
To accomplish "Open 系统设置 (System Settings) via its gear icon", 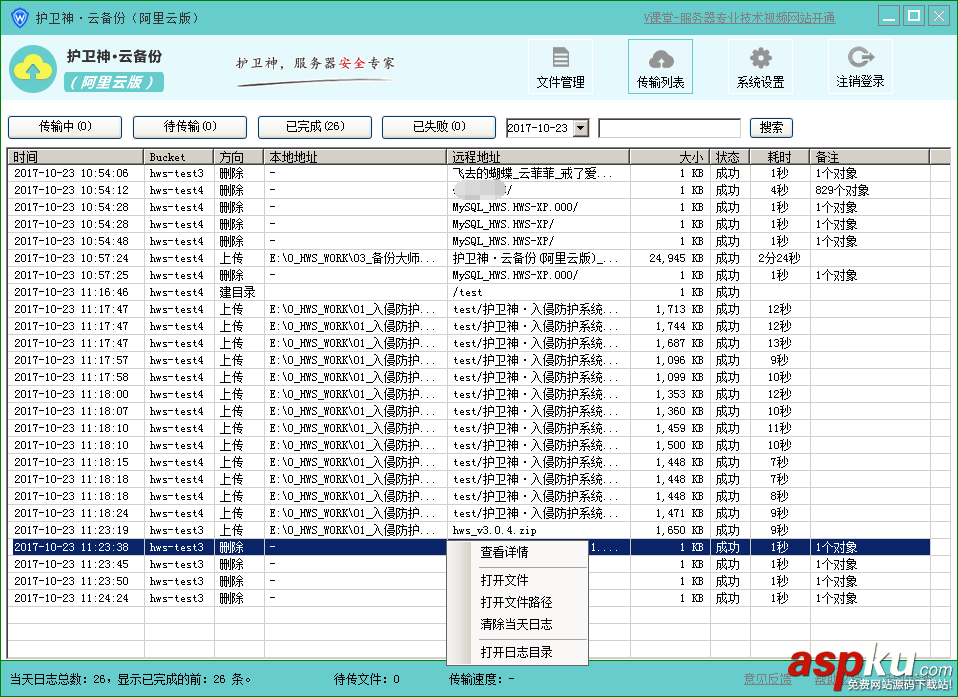I will [762, 66].
